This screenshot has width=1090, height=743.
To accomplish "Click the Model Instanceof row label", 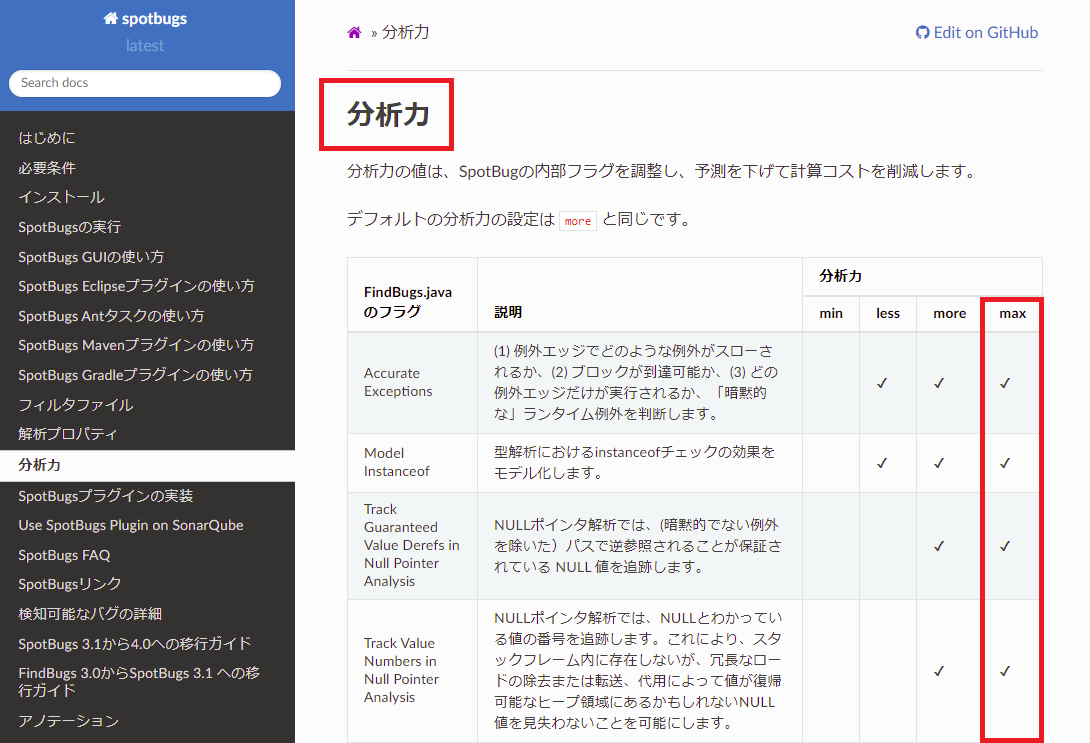I will coord(396,462).
